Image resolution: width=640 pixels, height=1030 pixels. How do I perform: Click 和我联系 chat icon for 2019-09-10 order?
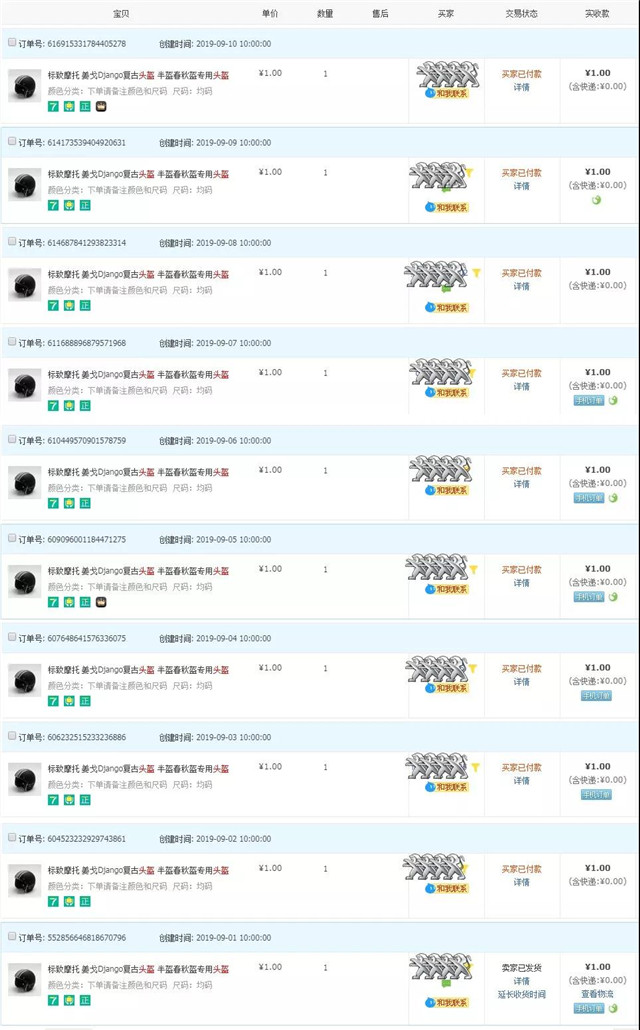[447, 93]
